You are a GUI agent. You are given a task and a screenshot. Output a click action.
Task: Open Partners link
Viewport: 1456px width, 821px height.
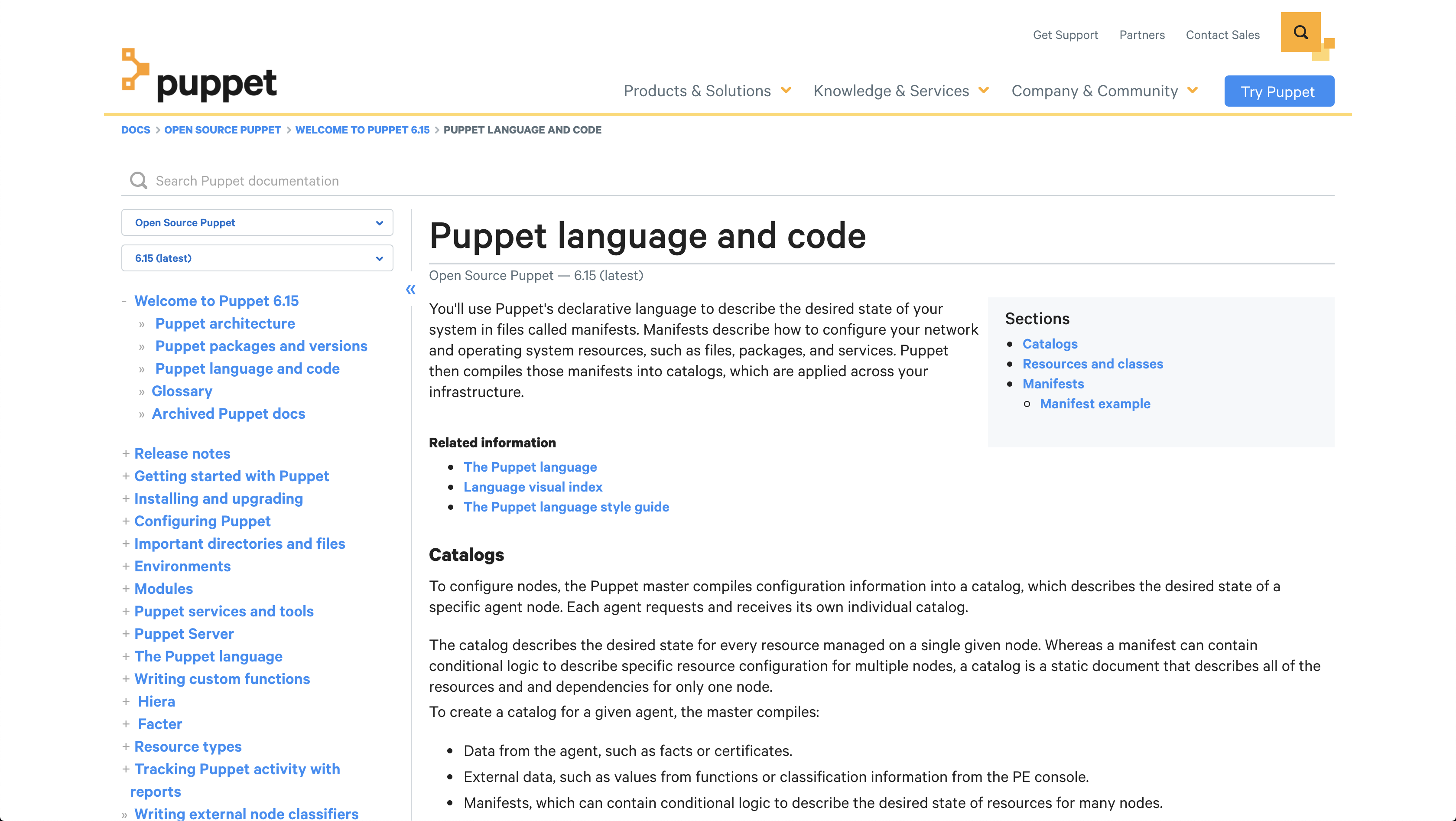tap(1142, 35)
